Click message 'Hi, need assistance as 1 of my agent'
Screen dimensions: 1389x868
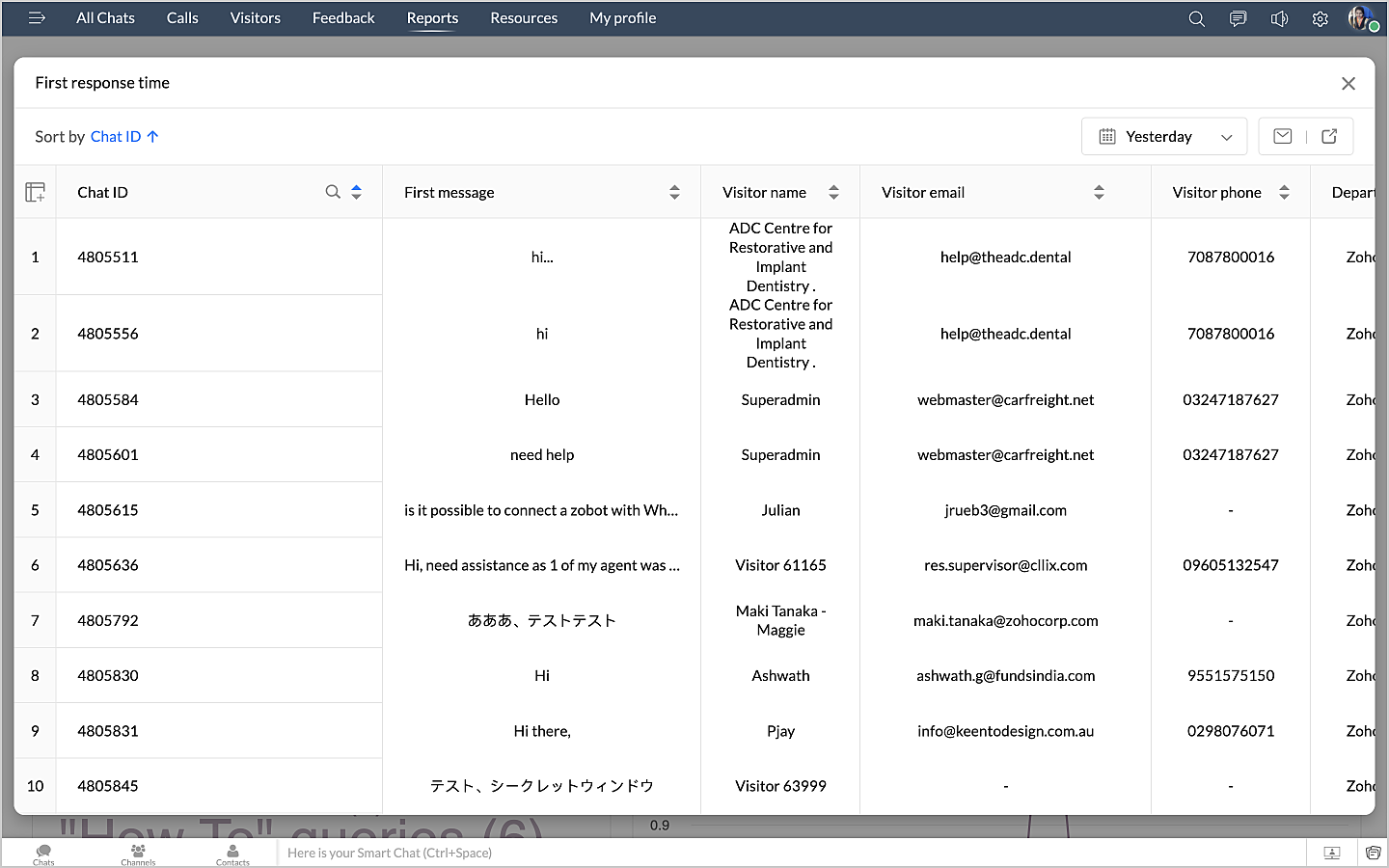[x=542, y=565]
